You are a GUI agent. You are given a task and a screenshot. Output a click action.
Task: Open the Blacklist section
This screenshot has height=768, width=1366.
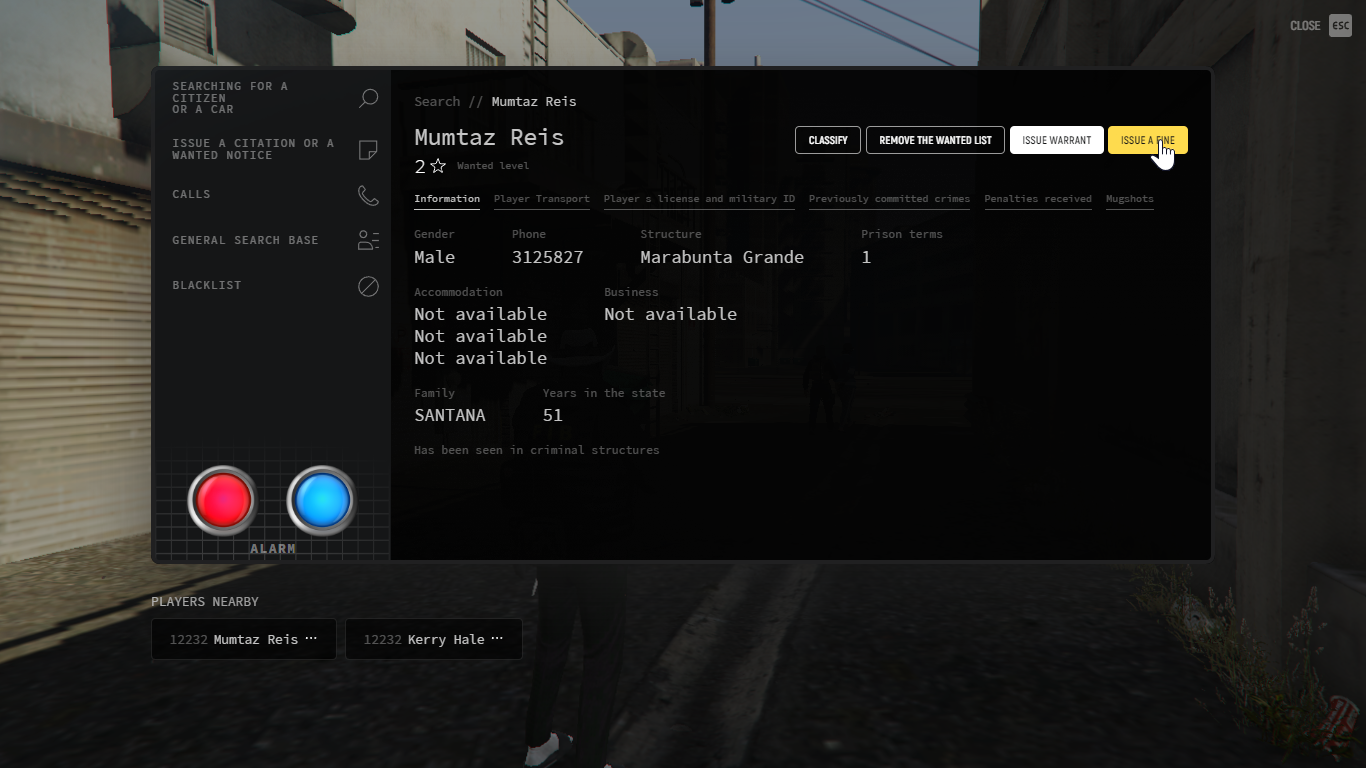tap(275, 286)
